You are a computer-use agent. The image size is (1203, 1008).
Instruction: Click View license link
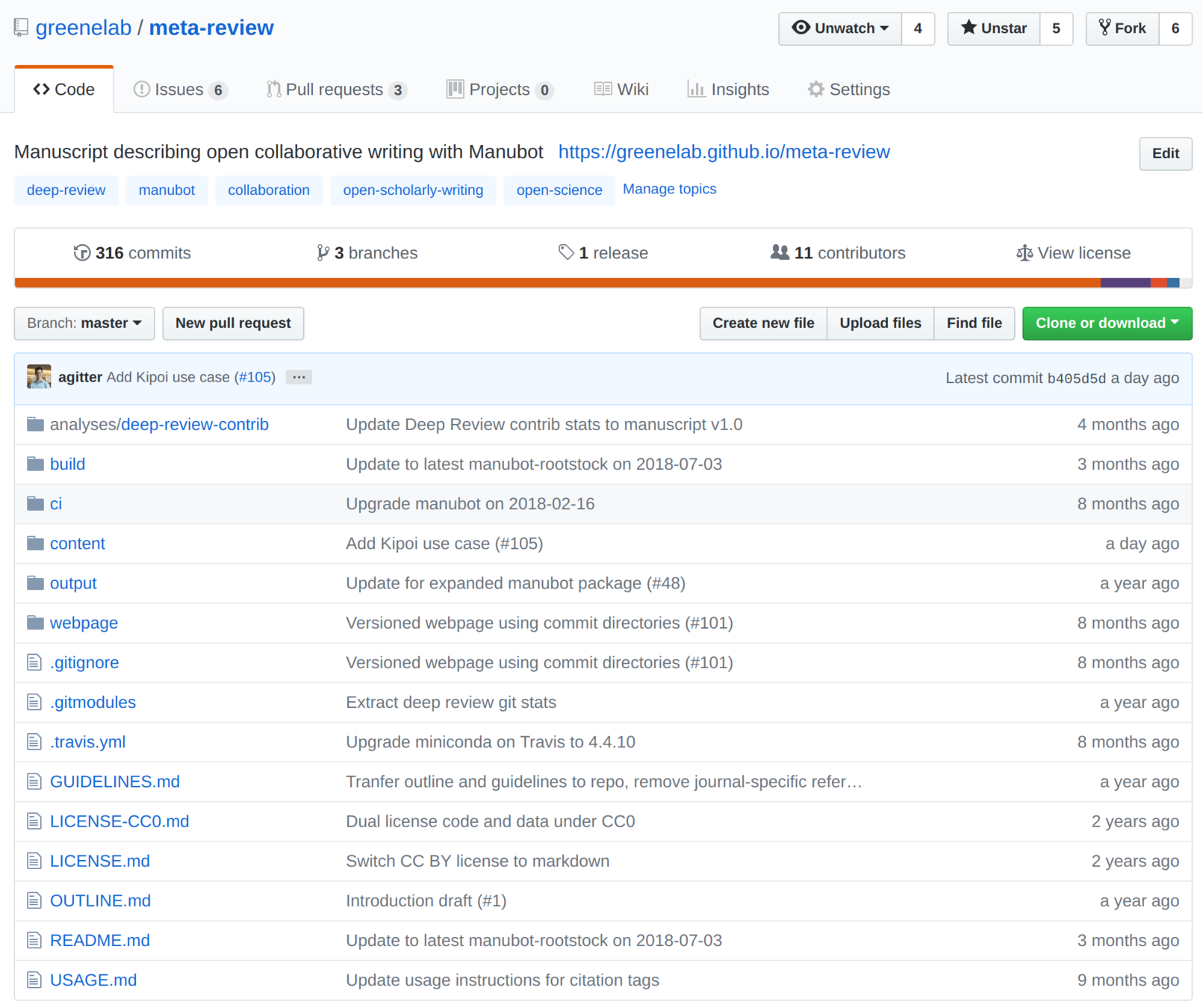1073,253
